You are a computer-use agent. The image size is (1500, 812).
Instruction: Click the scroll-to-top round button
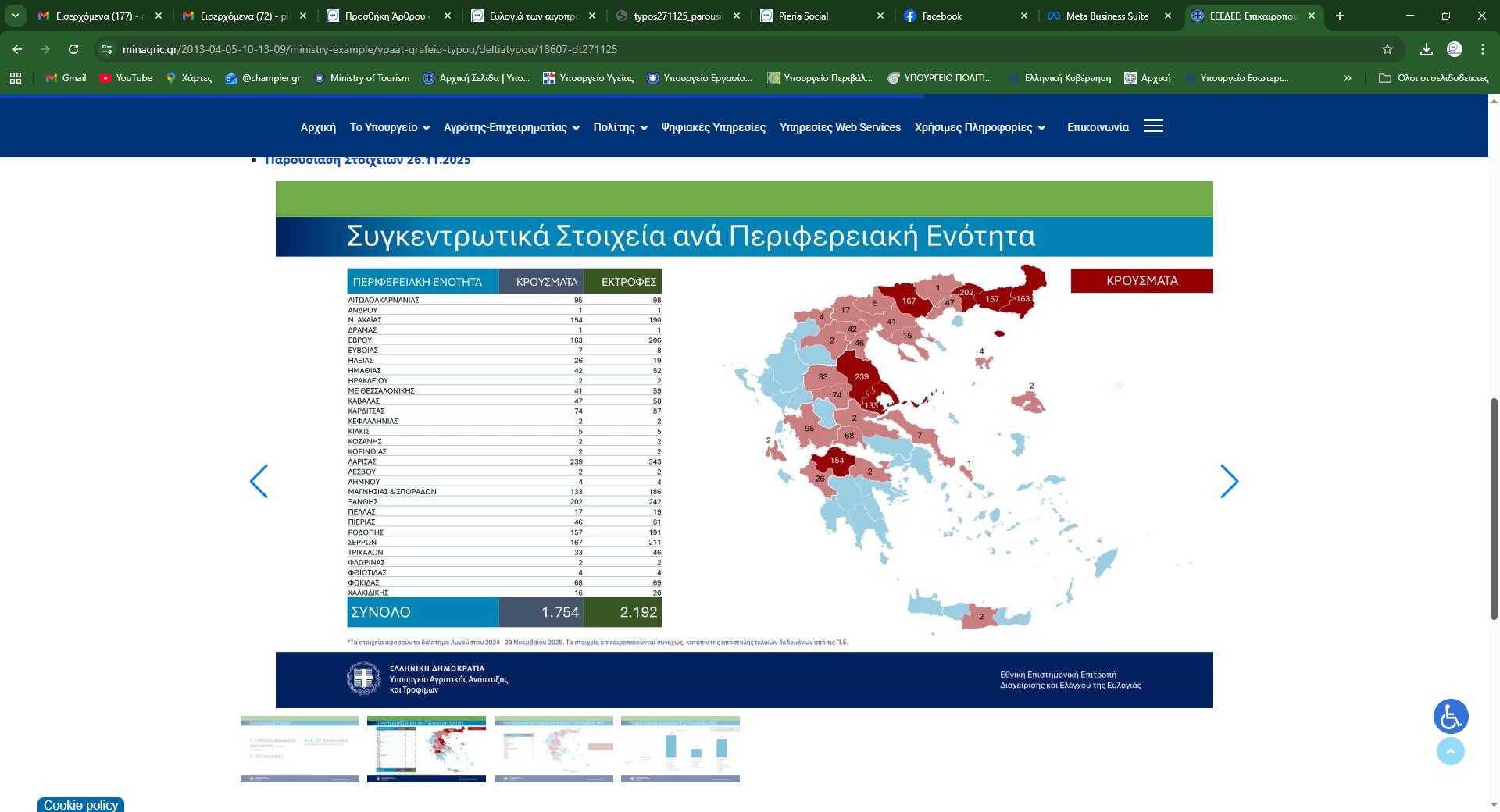coord(1451,751)
